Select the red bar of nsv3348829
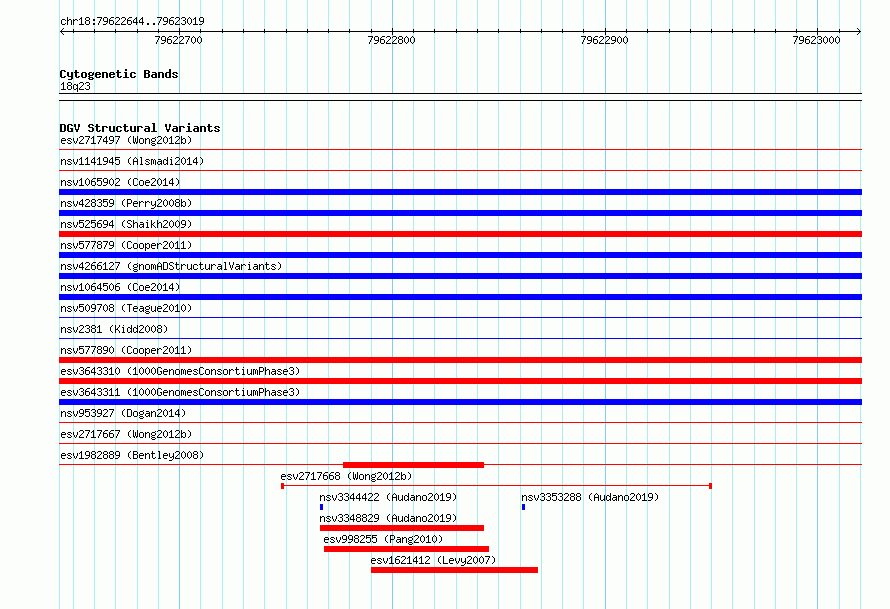This screenshot has height=609, width=890. point(402,528)
